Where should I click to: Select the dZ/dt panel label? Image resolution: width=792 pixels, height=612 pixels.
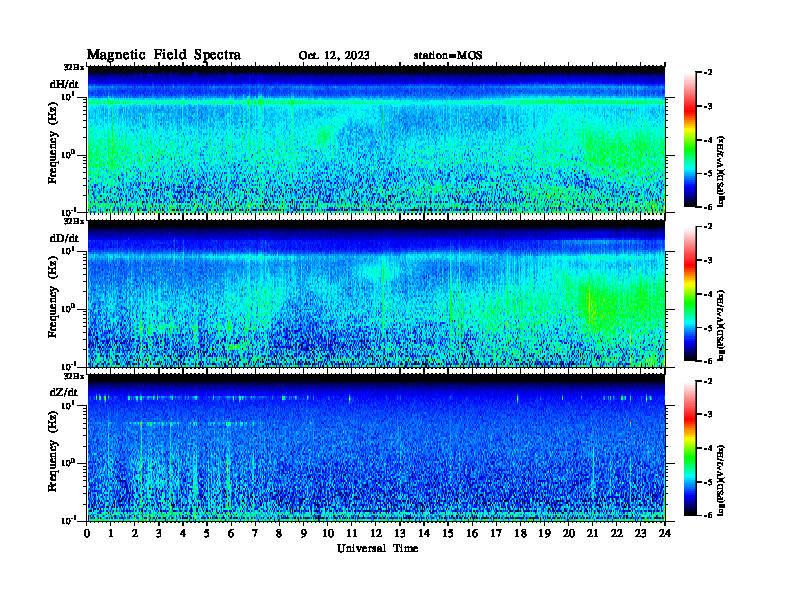(64, 392)
